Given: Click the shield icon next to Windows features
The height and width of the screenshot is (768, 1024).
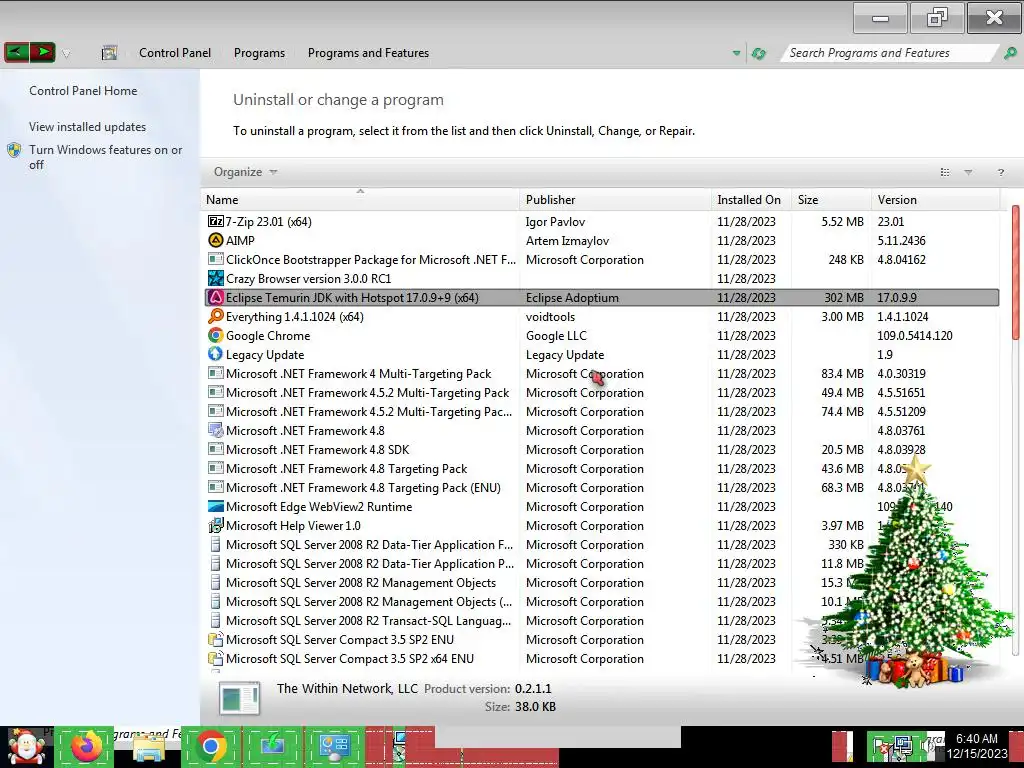Looking at the screenshot, I should point(14,150).
